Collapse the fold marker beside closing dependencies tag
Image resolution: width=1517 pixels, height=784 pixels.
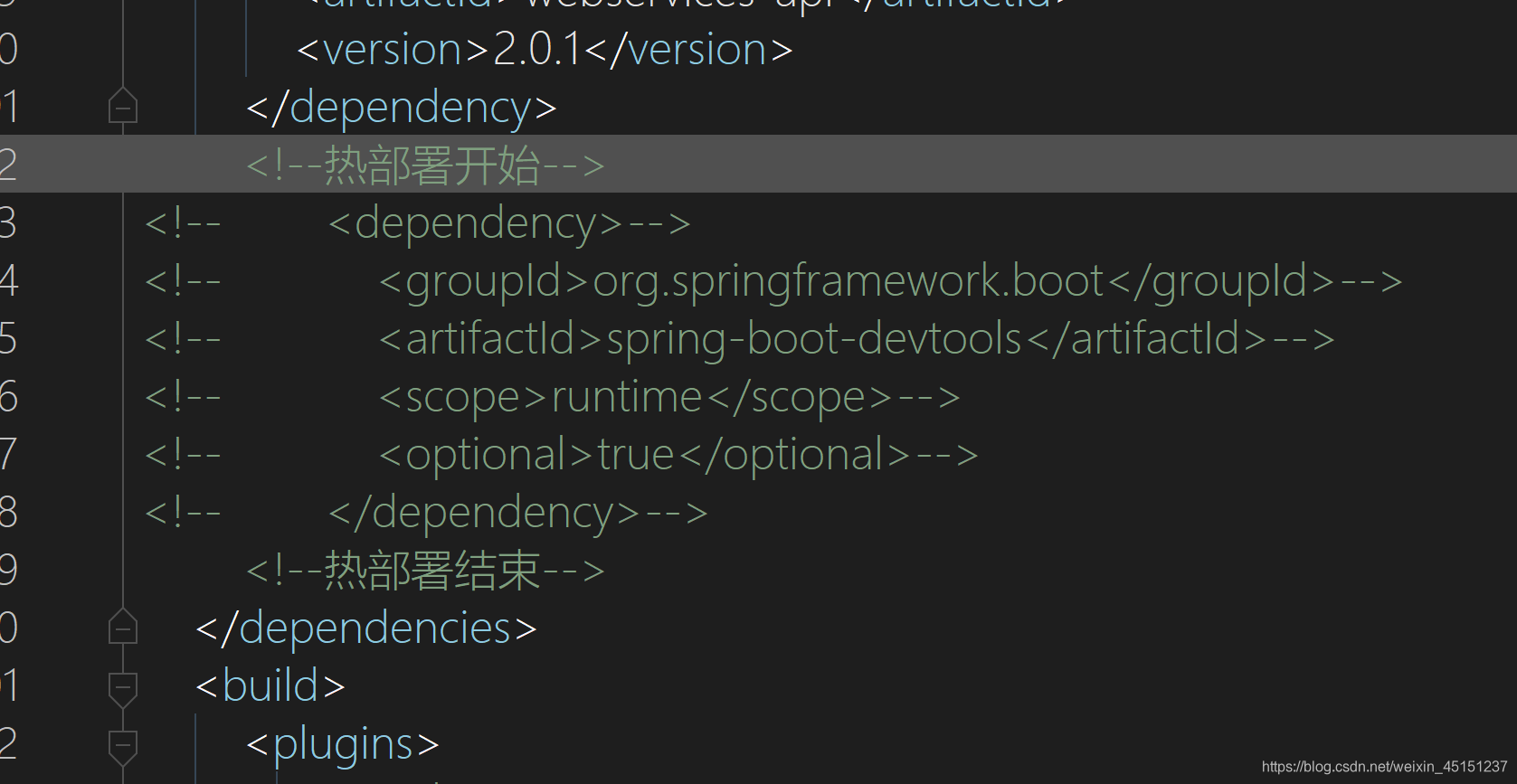tap(123, 628)
